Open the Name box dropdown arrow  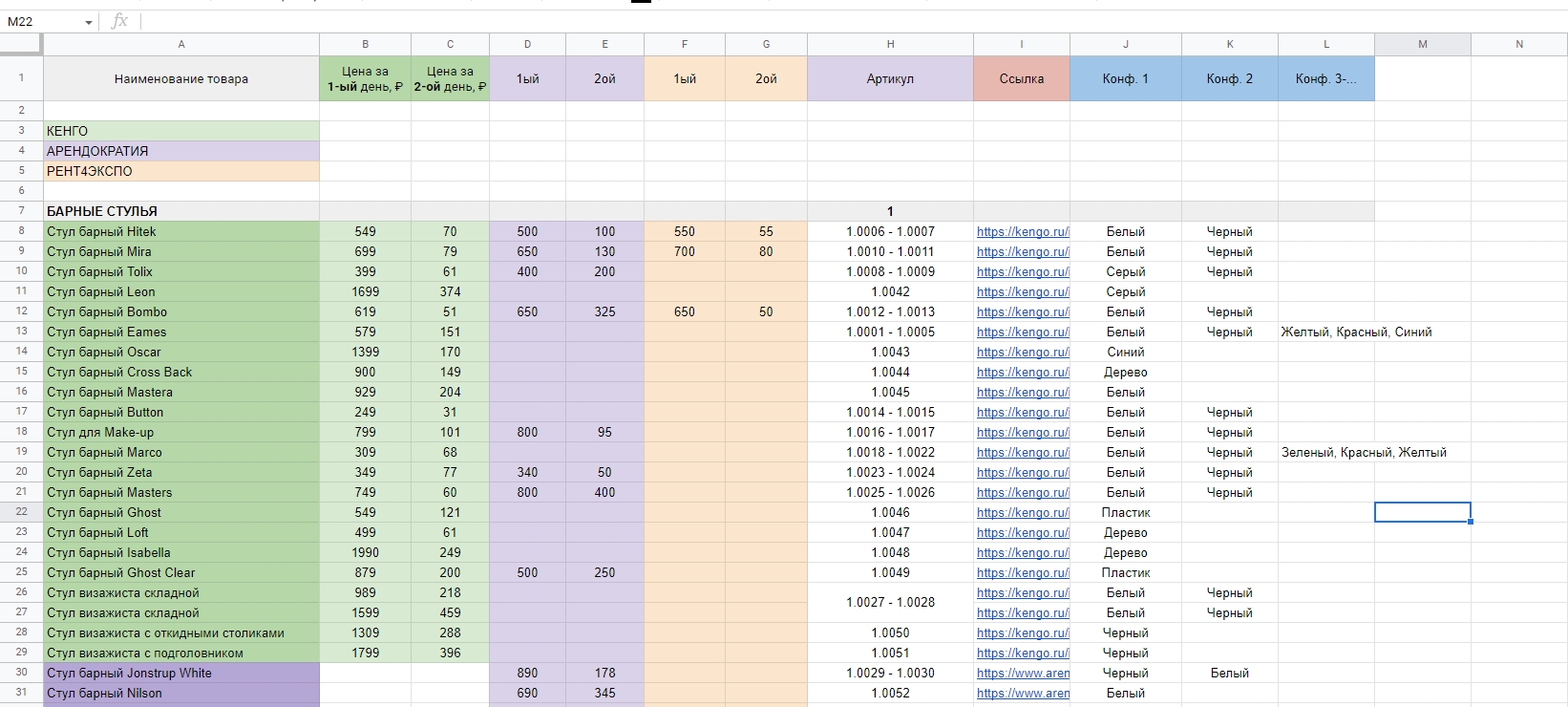click(x=89, y=22)
